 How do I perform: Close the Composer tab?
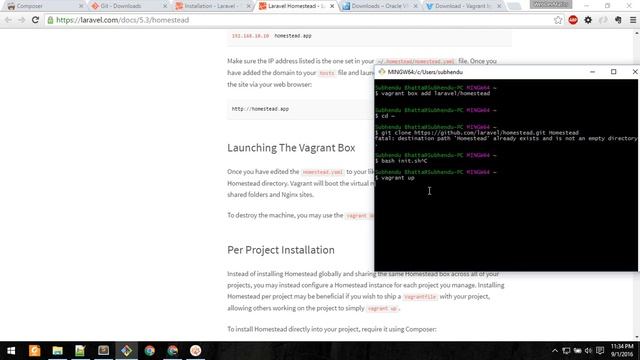tap(81, 6)
